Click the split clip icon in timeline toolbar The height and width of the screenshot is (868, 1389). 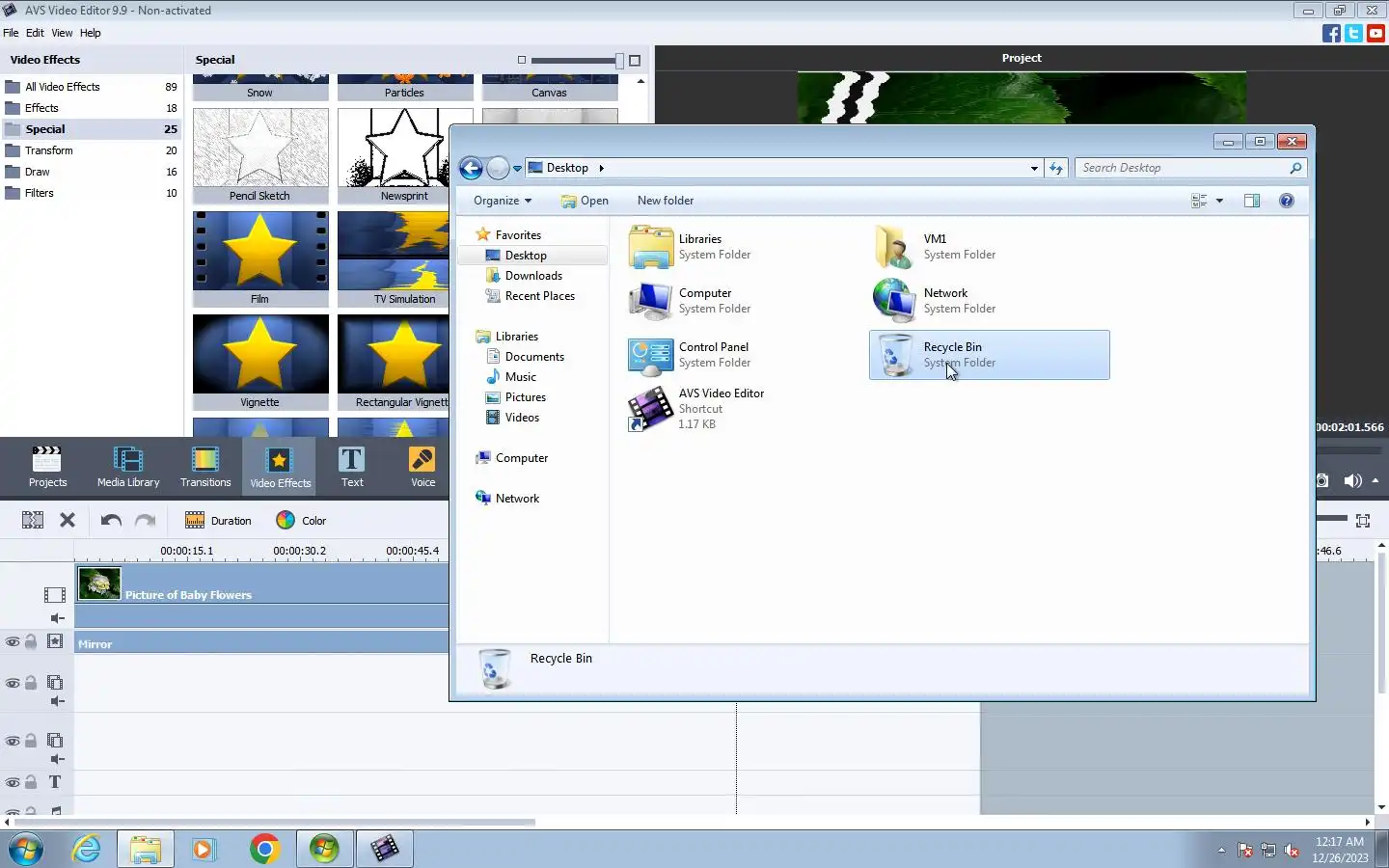pyautogui.click(x=33, y=520)
